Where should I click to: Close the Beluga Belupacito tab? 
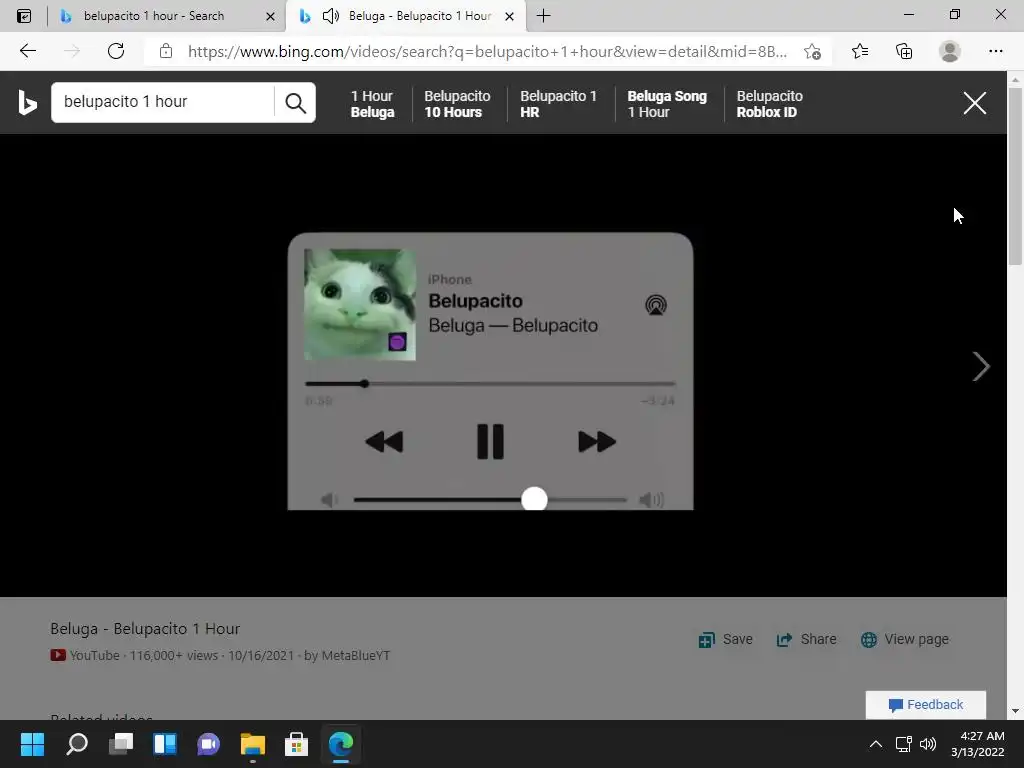(x=509, y=16)
